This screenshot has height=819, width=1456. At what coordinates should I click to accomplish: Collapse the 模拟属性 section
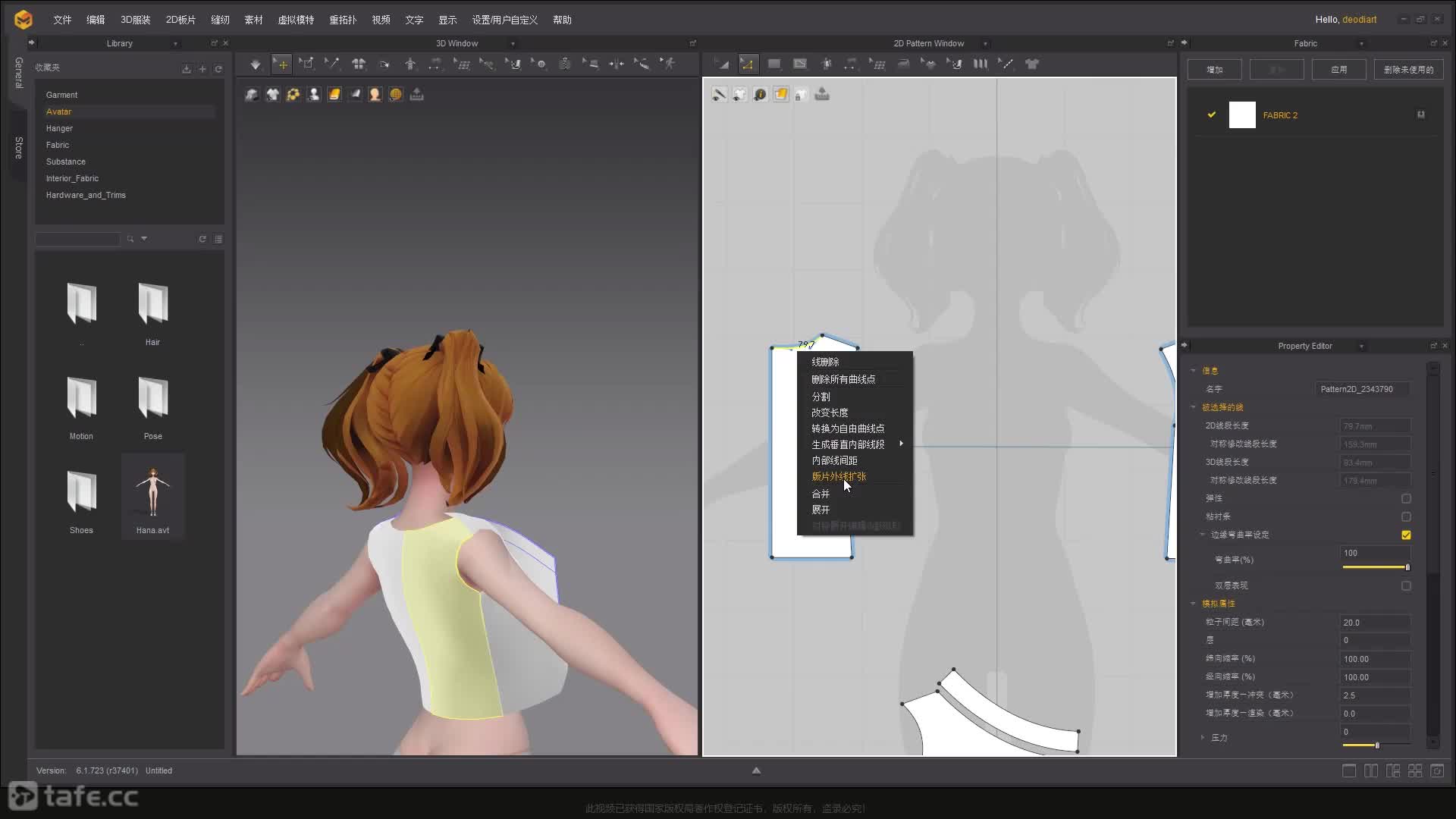1194,604
